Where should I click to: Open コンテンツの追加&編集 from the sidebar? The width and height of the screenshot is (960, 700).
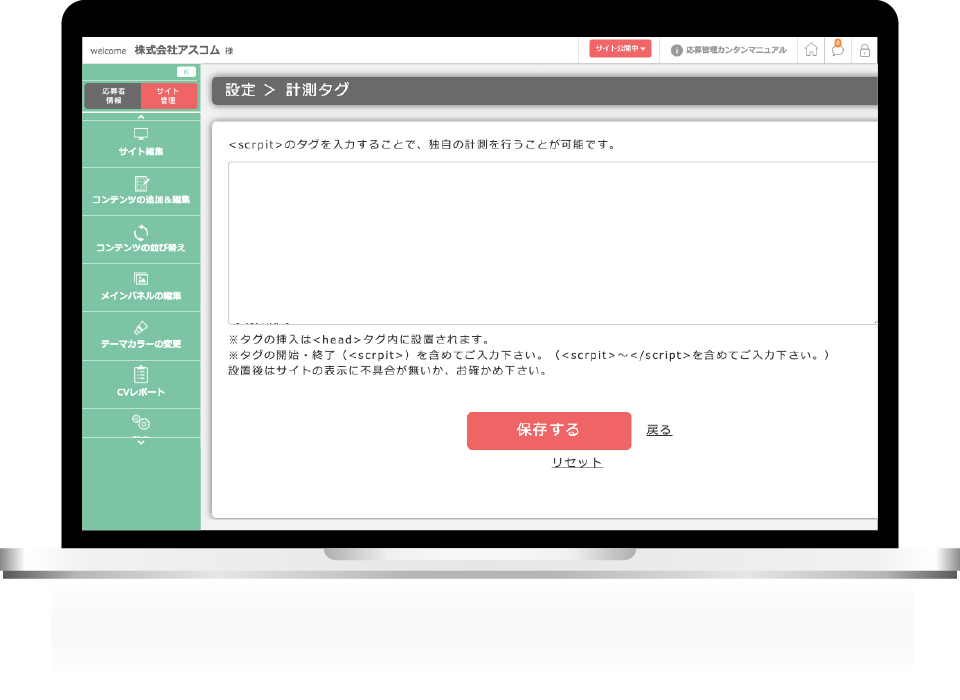point(141,183)
